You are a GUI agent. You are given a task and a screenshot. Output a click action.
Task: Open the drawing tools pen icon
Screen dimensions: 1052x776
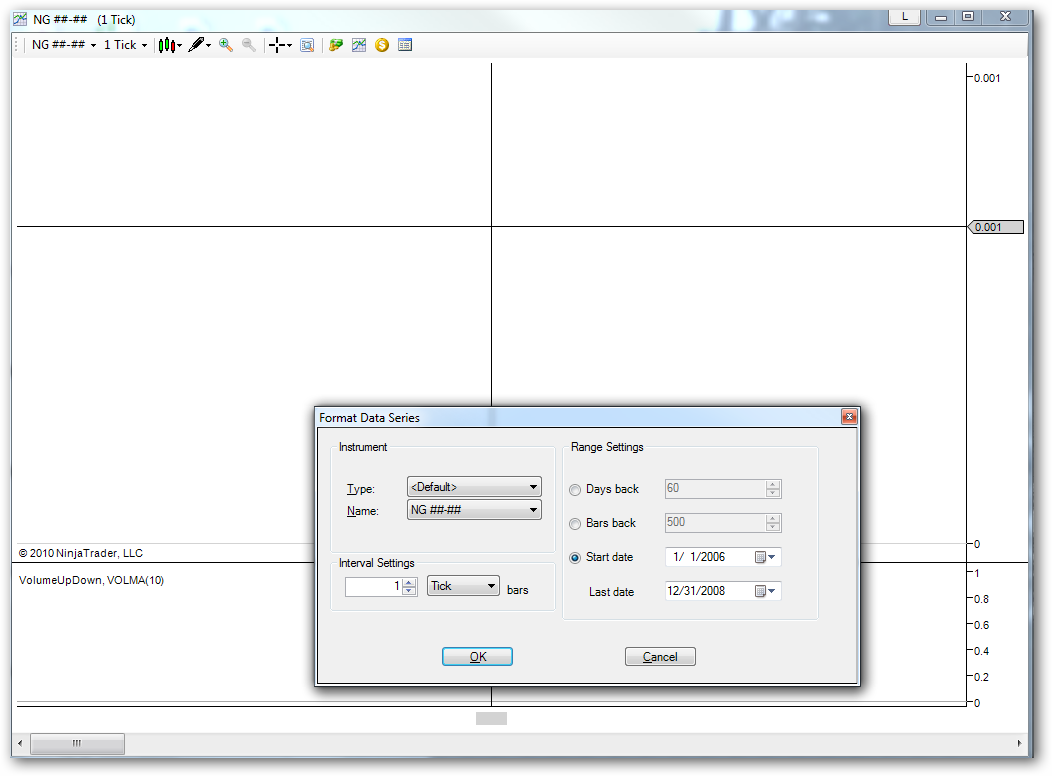(199, 45)
